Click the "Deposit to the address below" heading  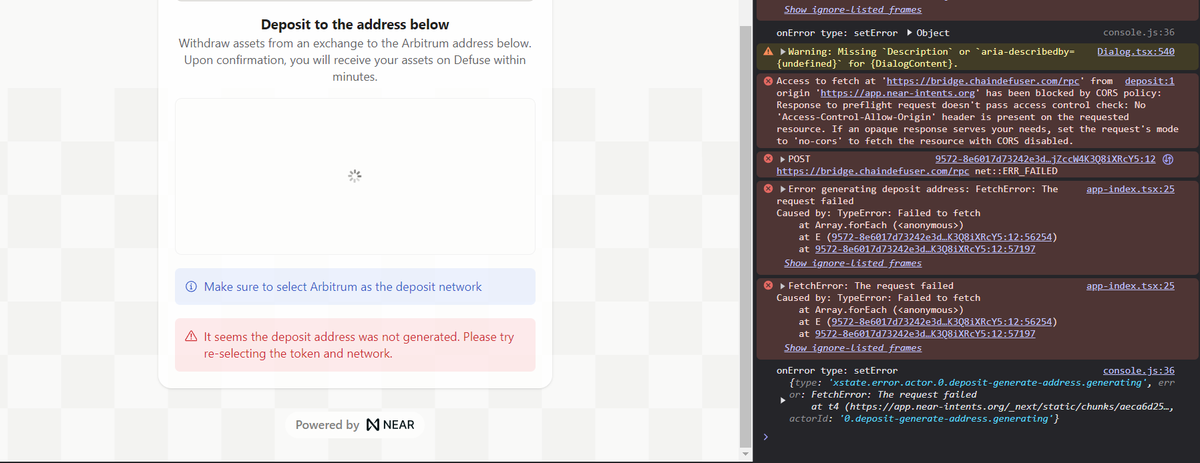coord(355,24)
